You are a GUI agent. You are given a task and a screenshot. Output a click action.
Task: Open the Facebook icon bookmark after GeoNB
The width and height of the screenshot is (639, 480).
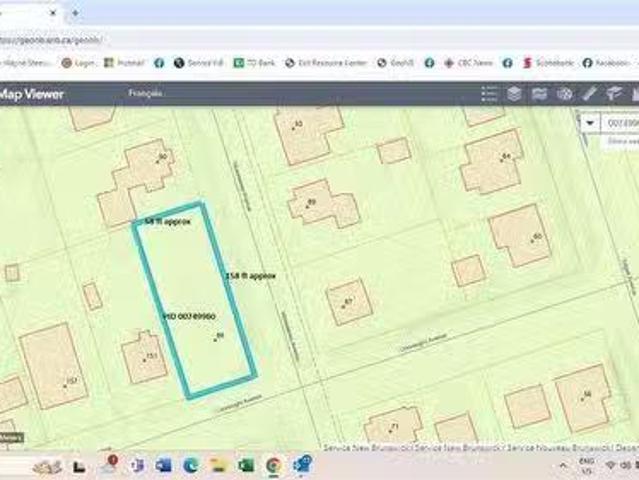[429, 63]
